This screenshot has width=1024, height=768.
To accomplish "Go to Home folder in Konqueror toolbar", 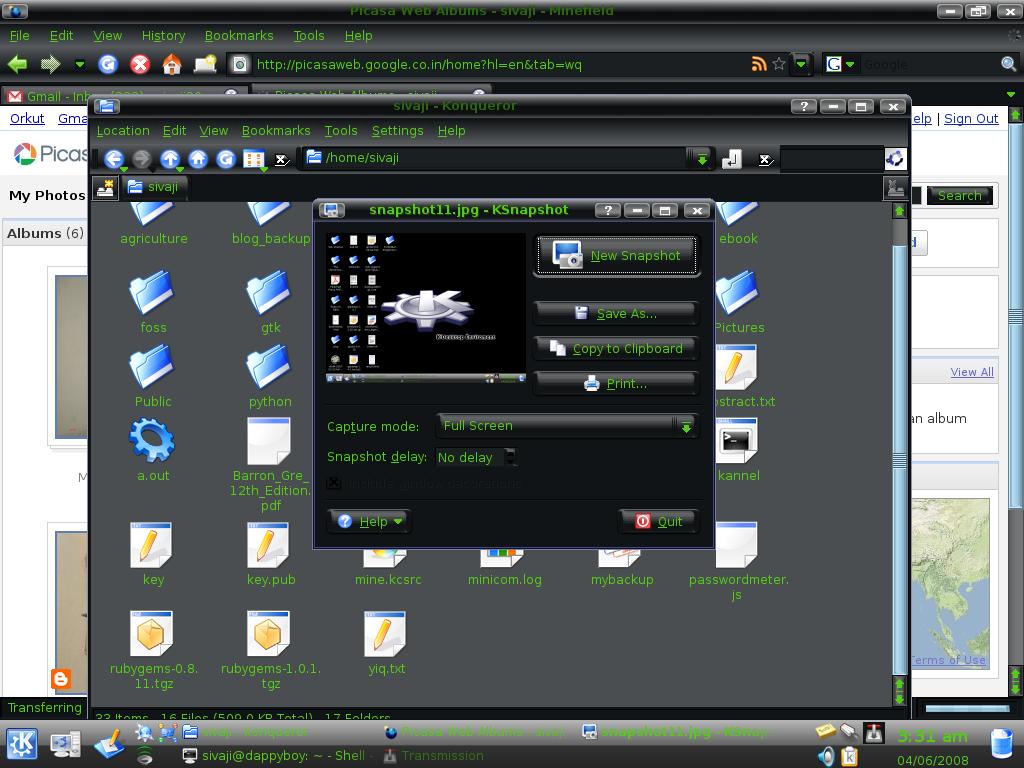I will [198, 159].
